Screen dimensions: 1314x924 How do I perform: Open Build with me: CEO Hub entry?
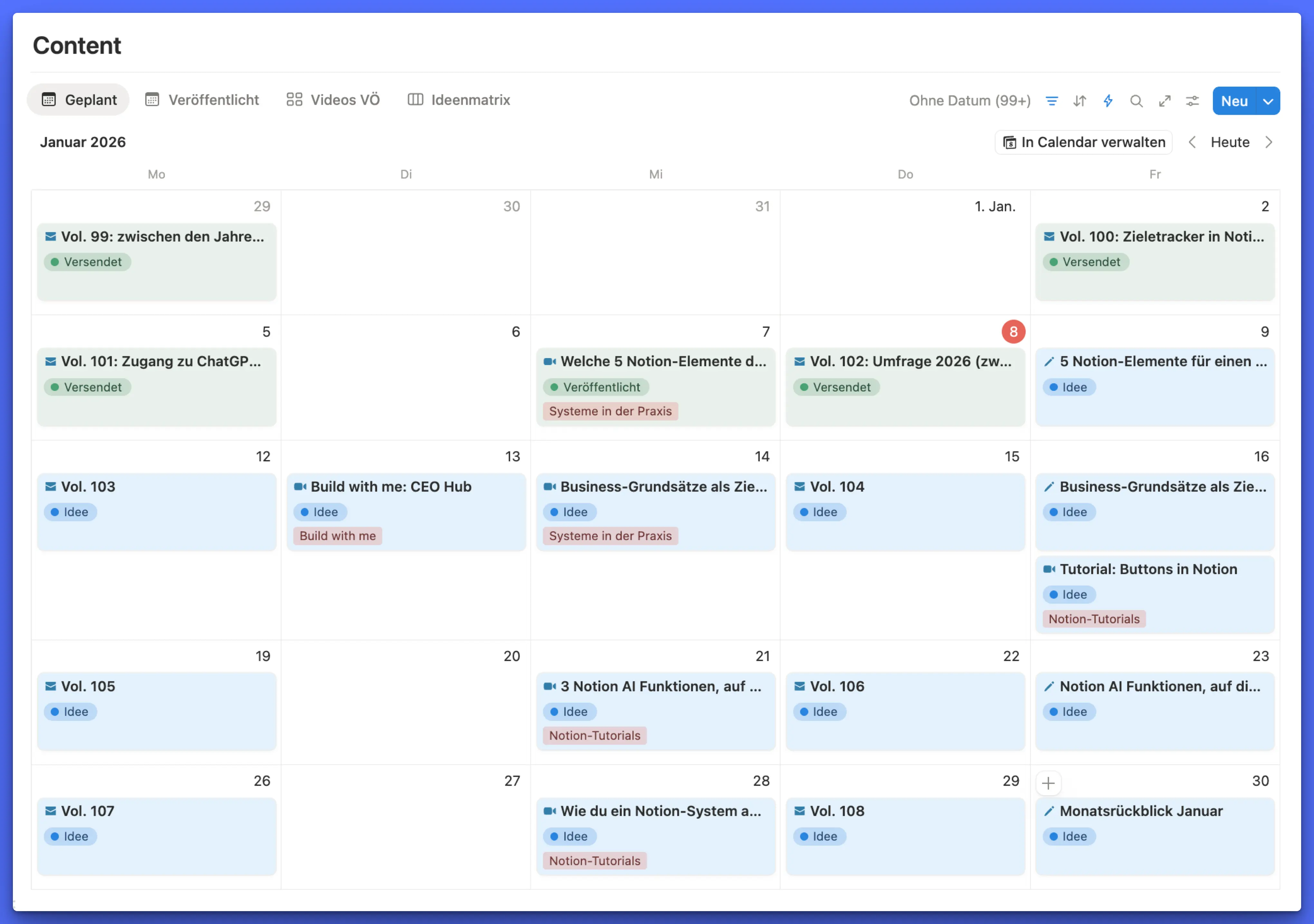coord(391,486)
